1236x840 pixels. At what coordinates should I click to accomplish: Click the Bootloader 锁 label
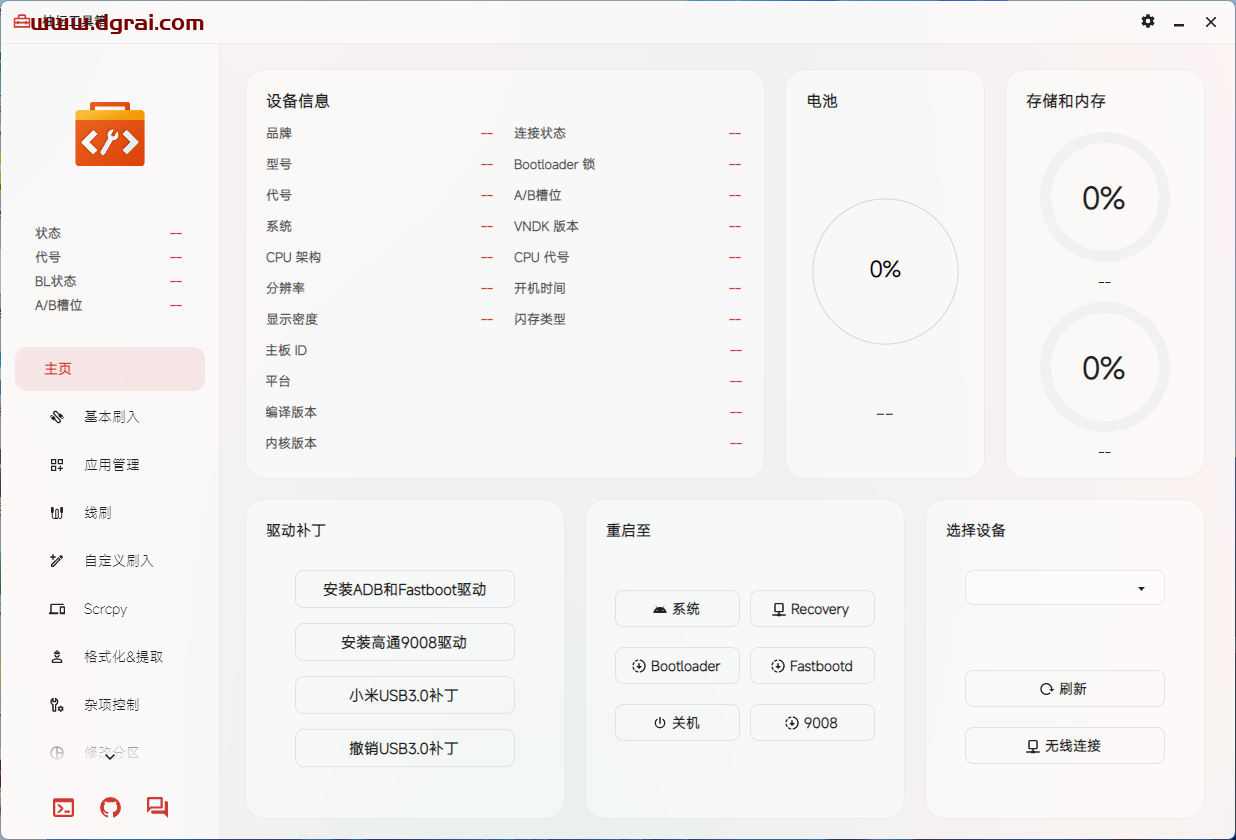click(555, 164)
